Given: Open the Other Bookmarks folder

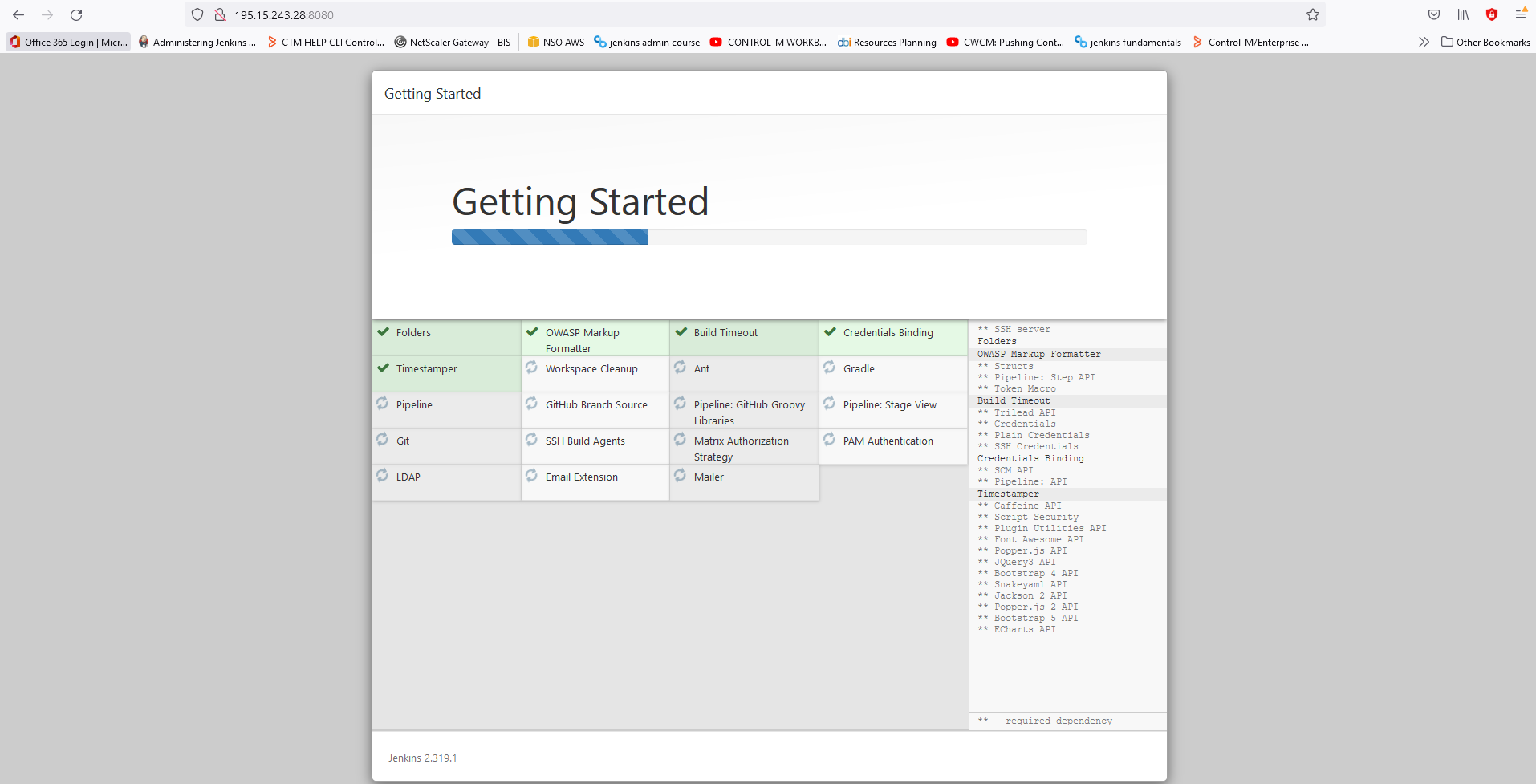Looking at the screenshot, I should click(x=1485, y=42).
